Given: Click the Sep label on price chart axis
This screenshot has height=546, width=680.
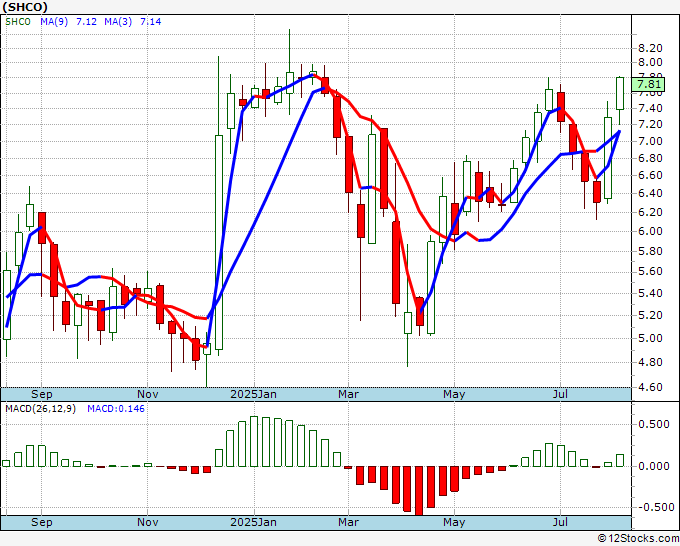Looking at the screenshot, I should [42, 394].
